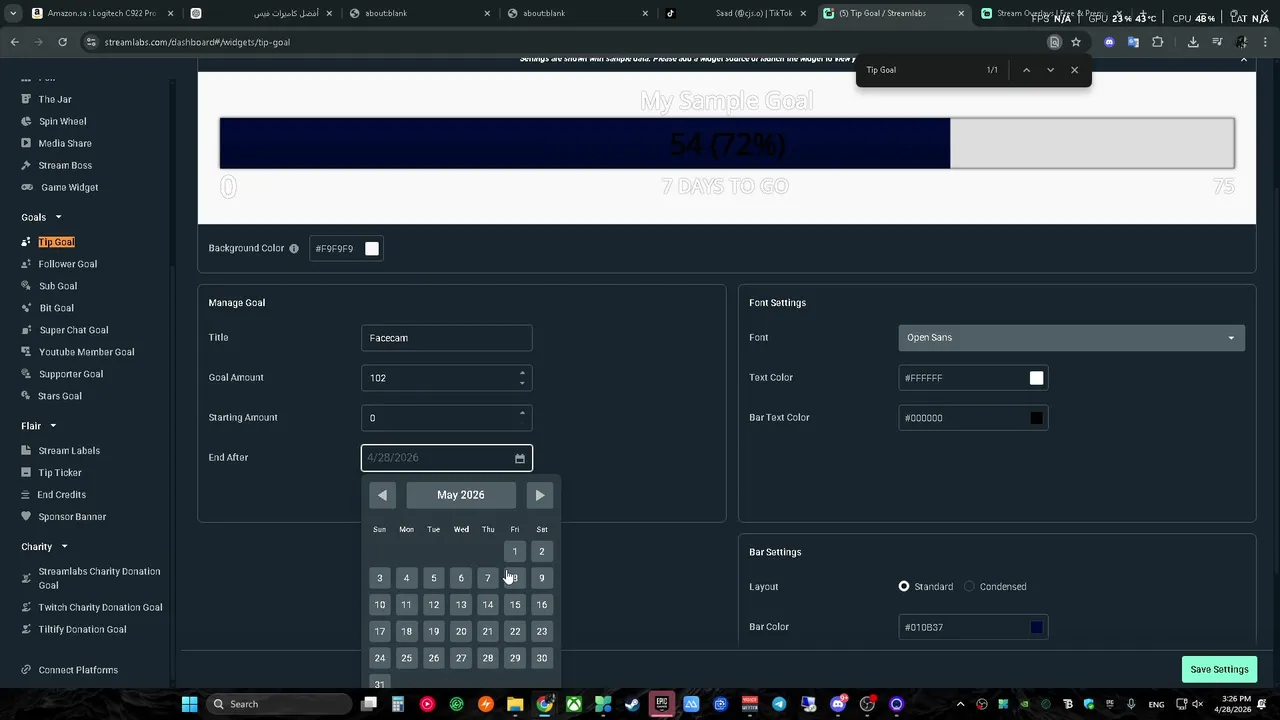
Task: Select the Standard layout radio button
Action: pyautogui.click(x=904, y=587)
